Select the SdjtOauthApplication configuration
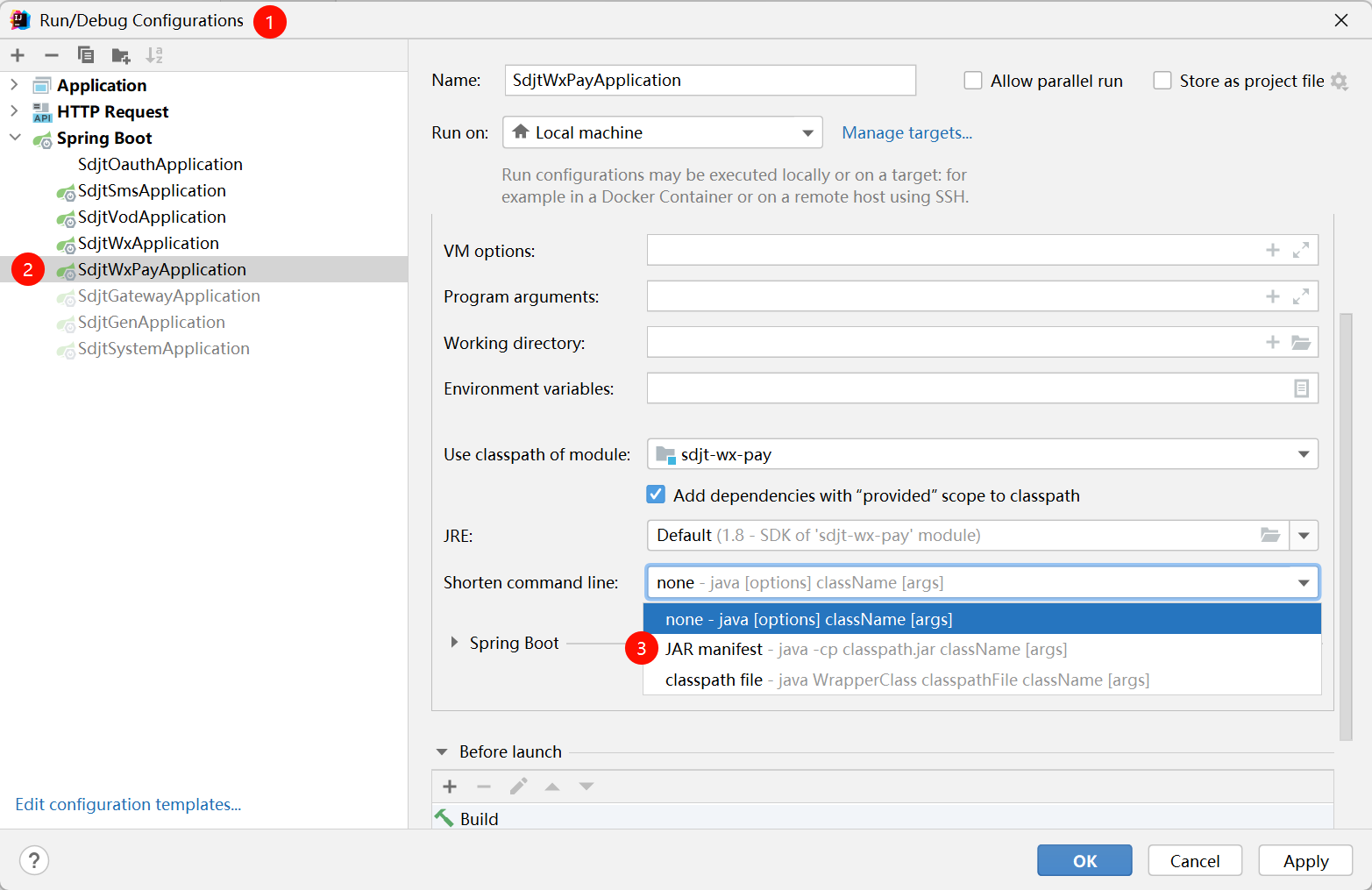Screen dimensions: 1372x890 [x=160, y=164]
